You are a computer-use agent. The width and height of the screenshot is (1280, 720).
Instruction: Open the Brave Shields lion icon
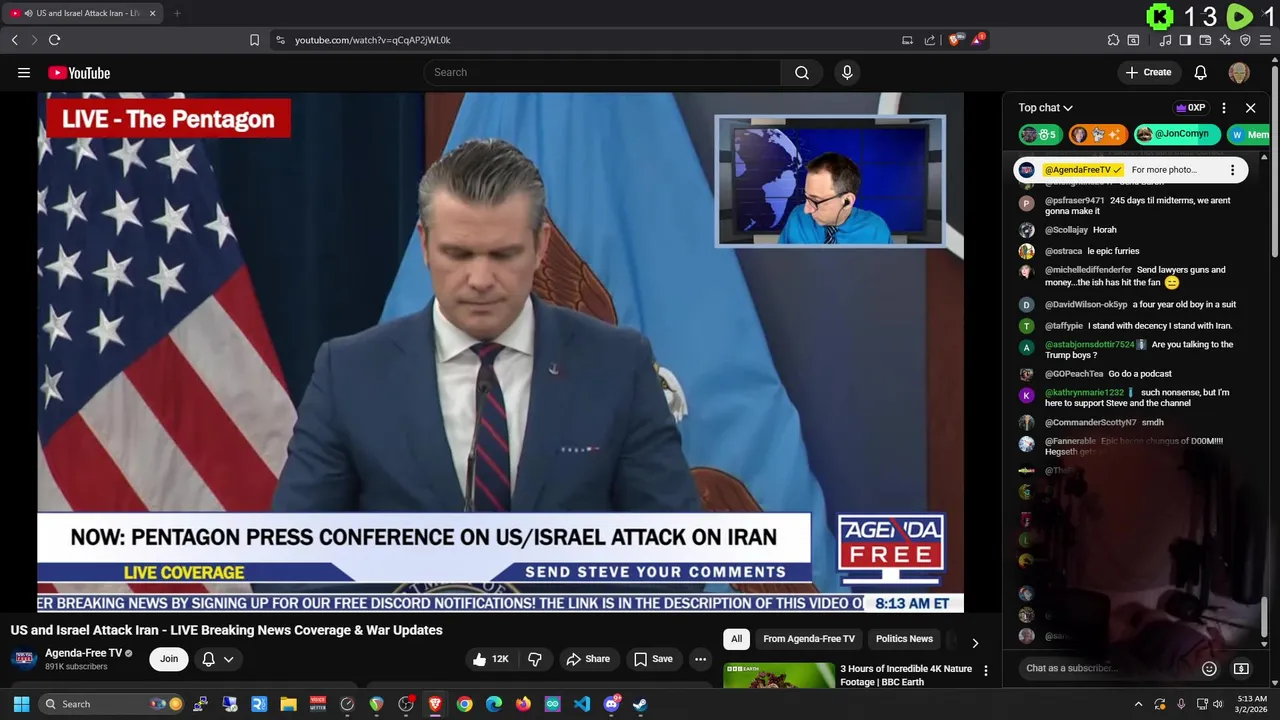pos(955,40)
